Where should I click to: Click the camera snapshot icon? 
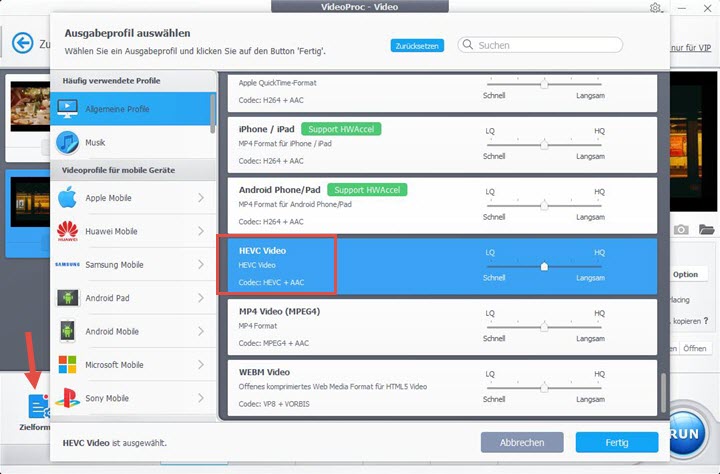click(x=681, y=229)
